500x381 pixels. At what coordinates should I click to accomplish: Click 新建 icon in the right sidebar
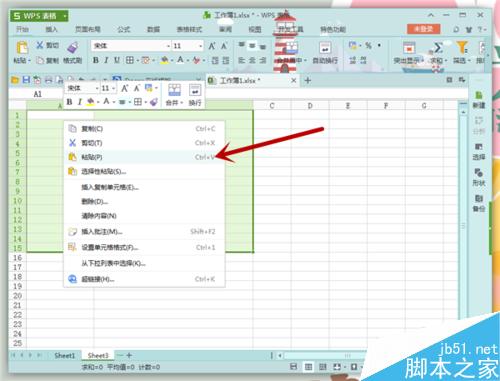(x=479, y=96)
